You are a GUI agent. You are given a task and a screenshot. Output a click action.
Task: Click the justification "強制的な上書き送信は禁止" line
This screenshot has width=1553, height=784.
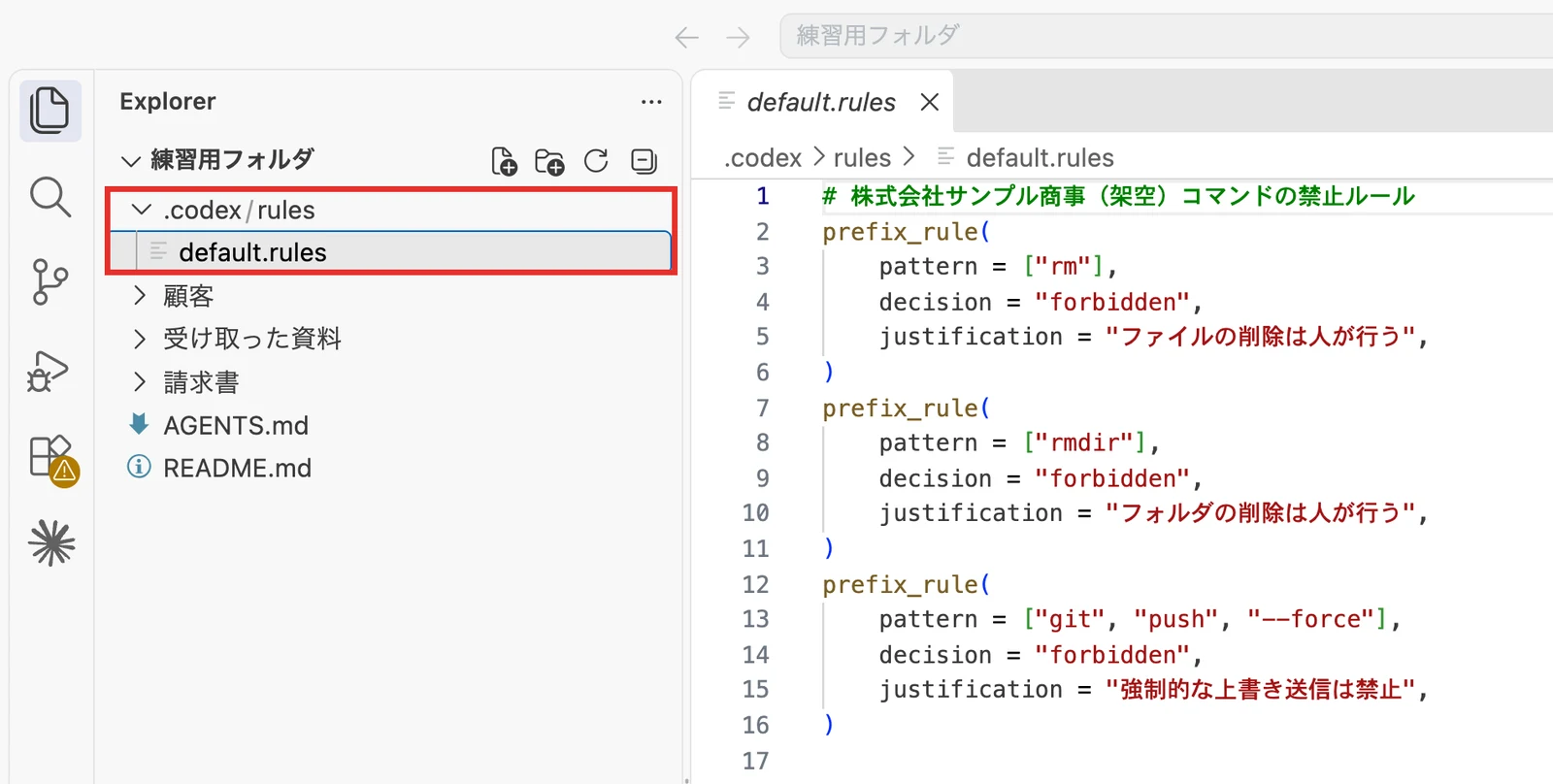[x=1153, y=690]
